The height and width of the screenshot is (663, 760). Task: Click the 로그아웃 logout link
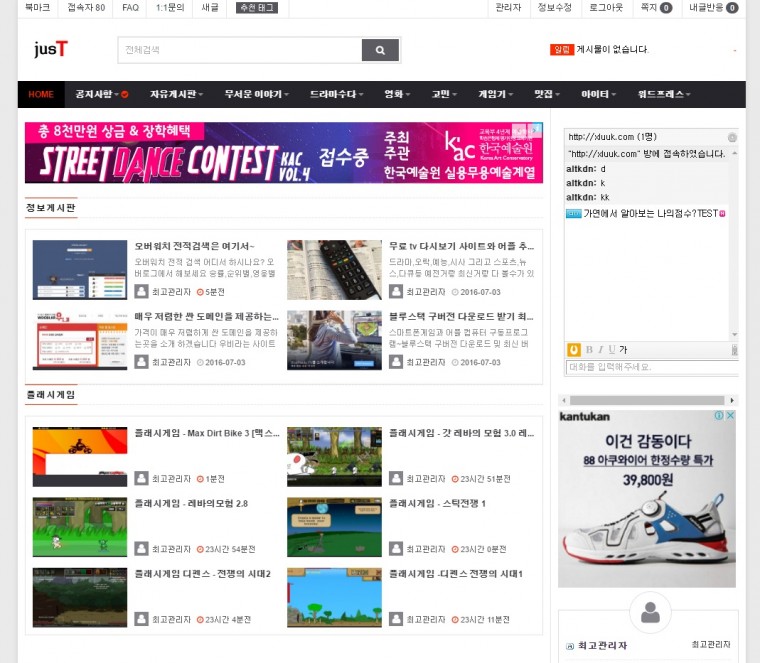(x=605, y=7)
